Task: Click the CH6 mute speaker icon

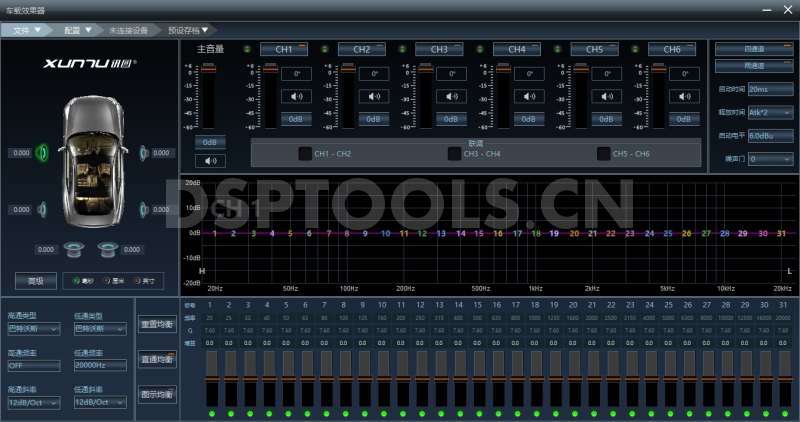Action: click(x=685, y=96)
